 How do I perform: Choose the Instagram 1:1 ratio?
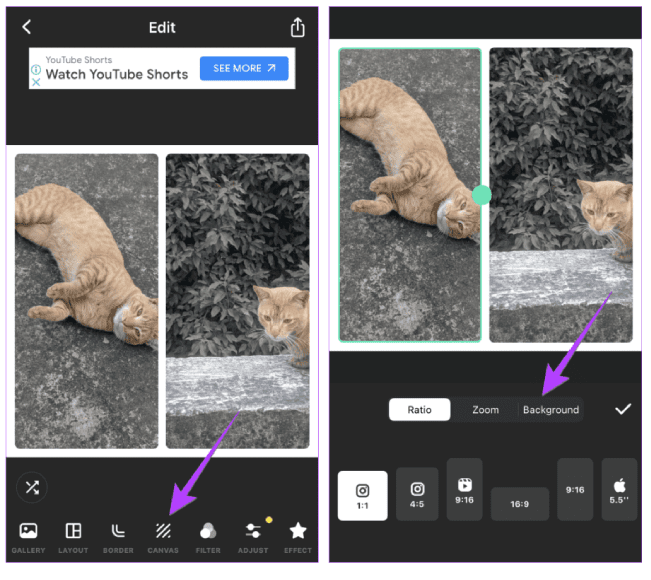pyautogui.click(x=362, y=496)
